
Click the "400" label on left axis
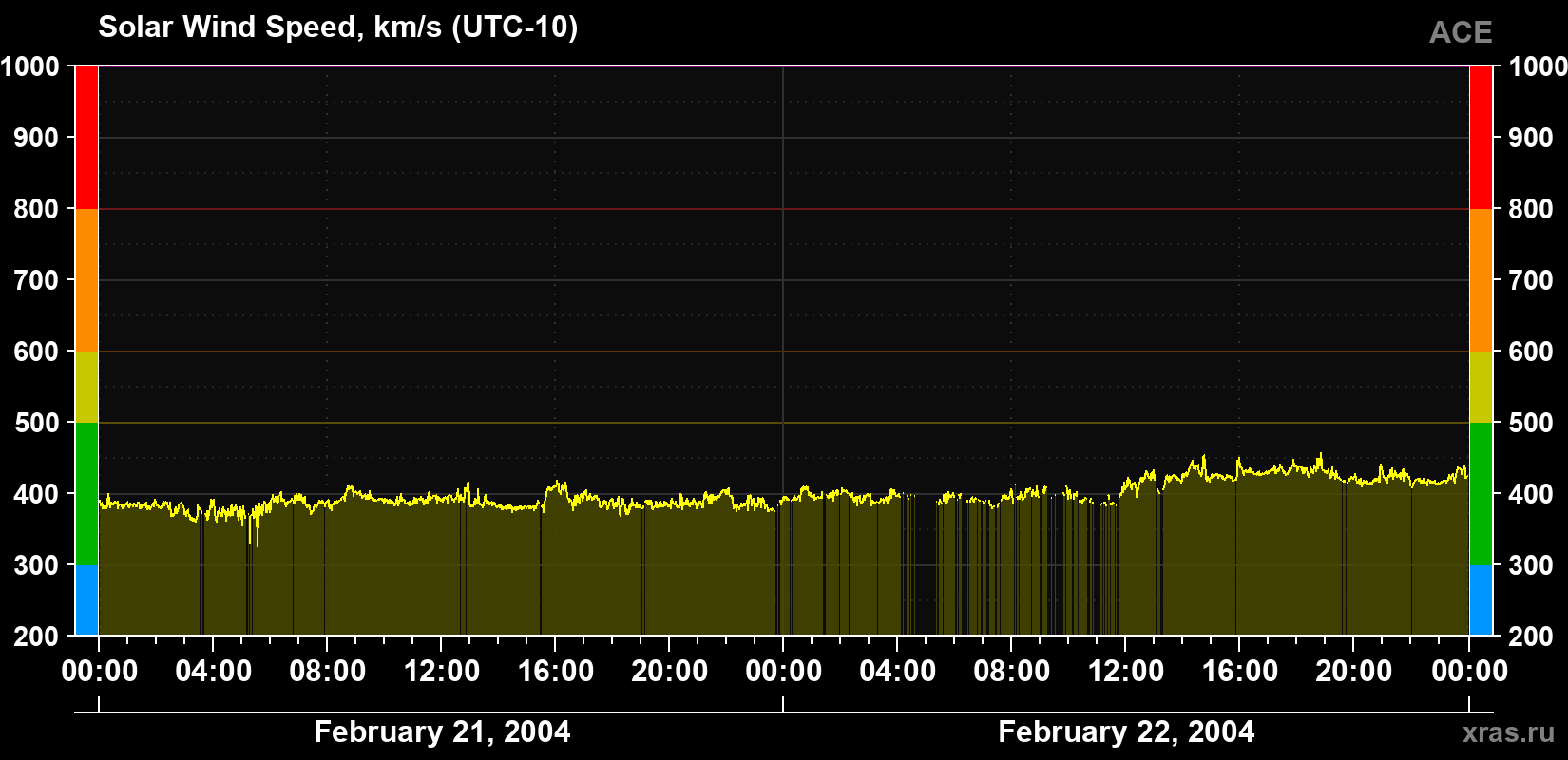click(36, 494)
